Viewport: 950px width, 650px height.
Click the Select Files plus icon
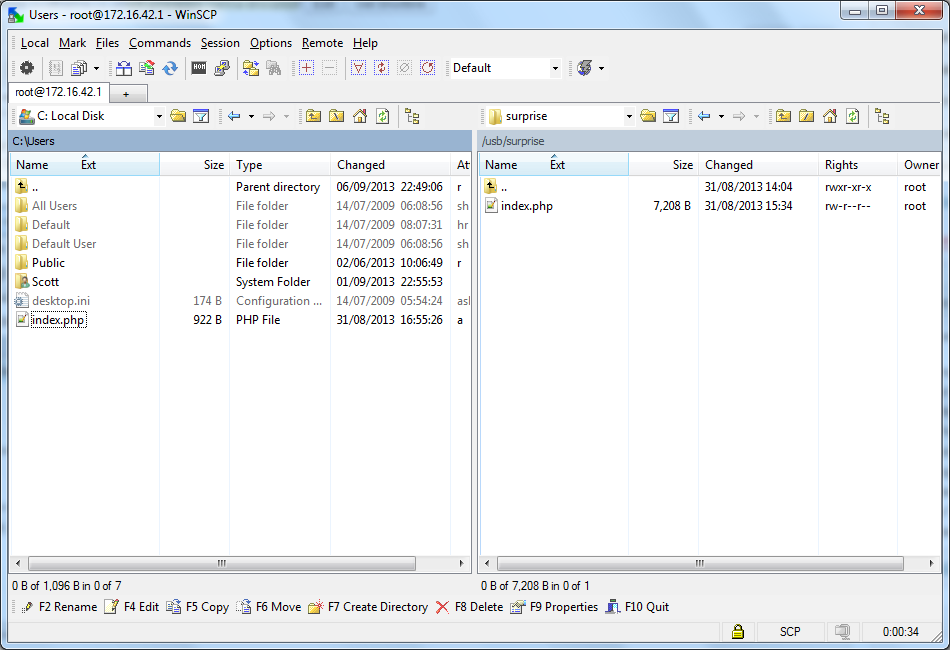click(x=307, y=68)
